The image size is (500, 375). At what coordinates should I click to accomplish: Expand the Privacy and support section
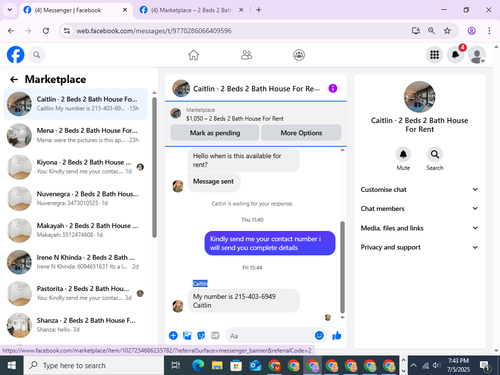pyautogui.click(x=419, y=247)
